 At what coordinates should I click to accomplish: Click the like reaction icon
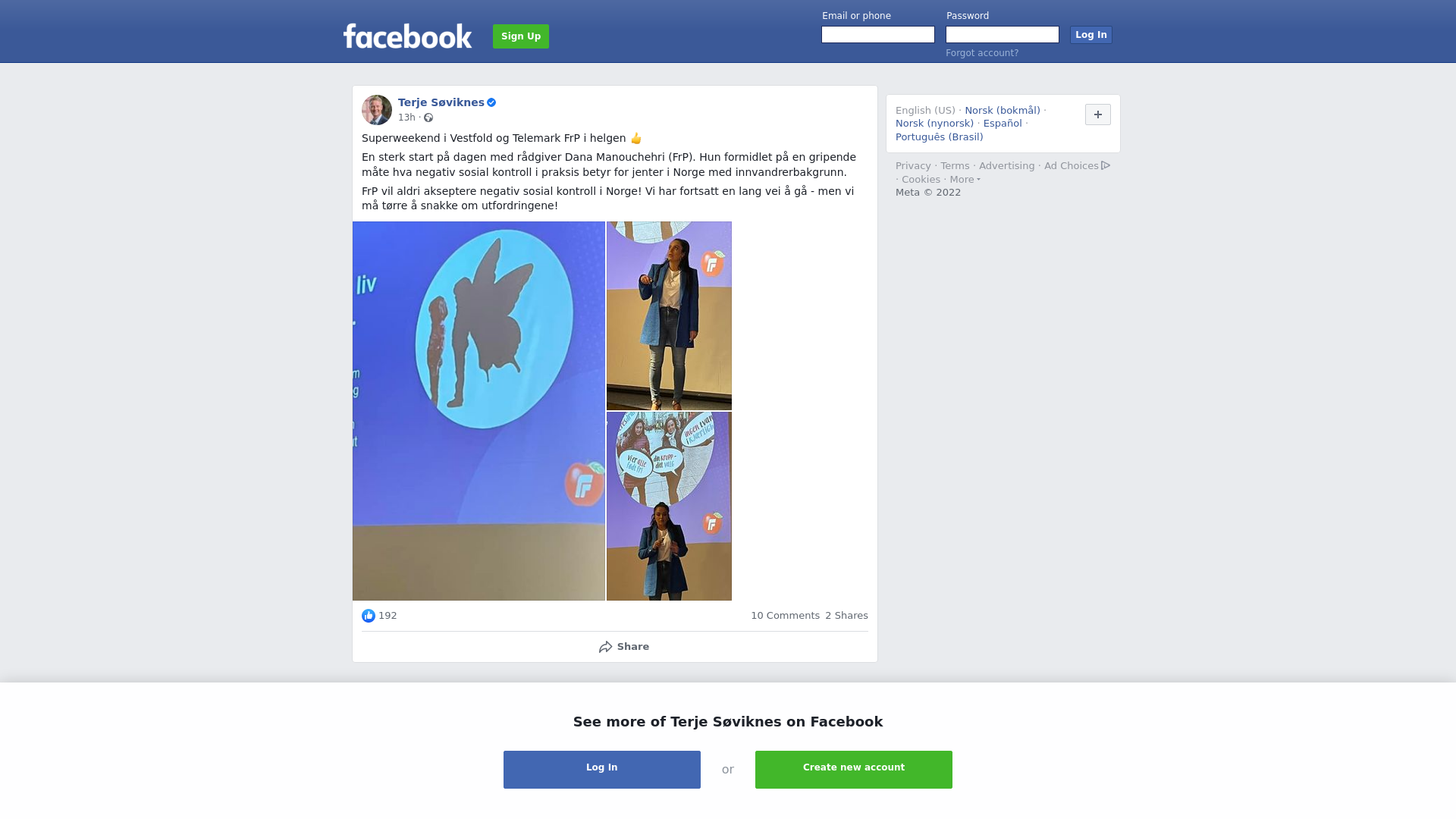(369, 616)
